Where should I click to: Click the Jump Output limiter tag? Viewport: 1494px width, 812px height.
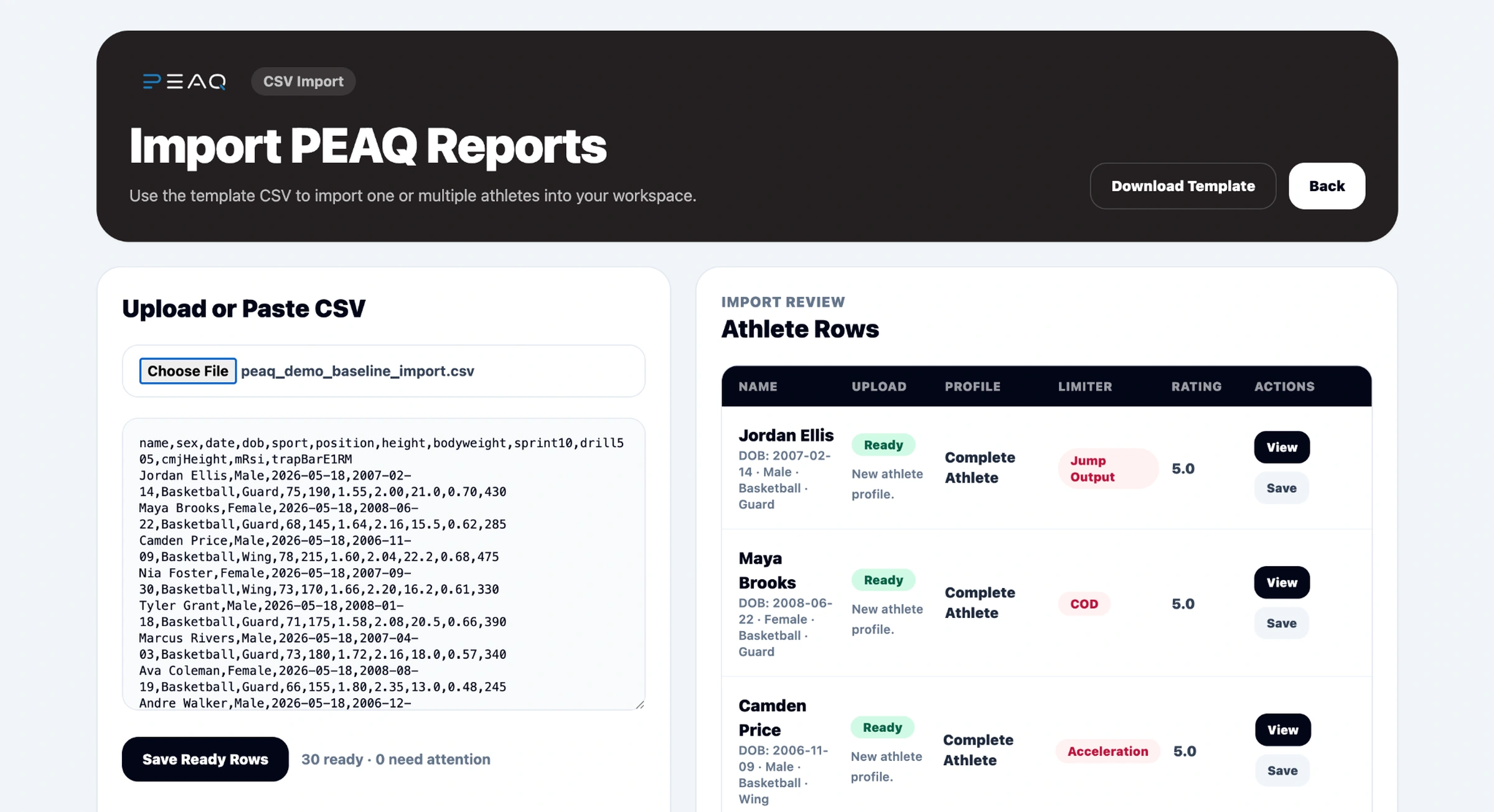pyautogui.click(x=1108, y=469)
